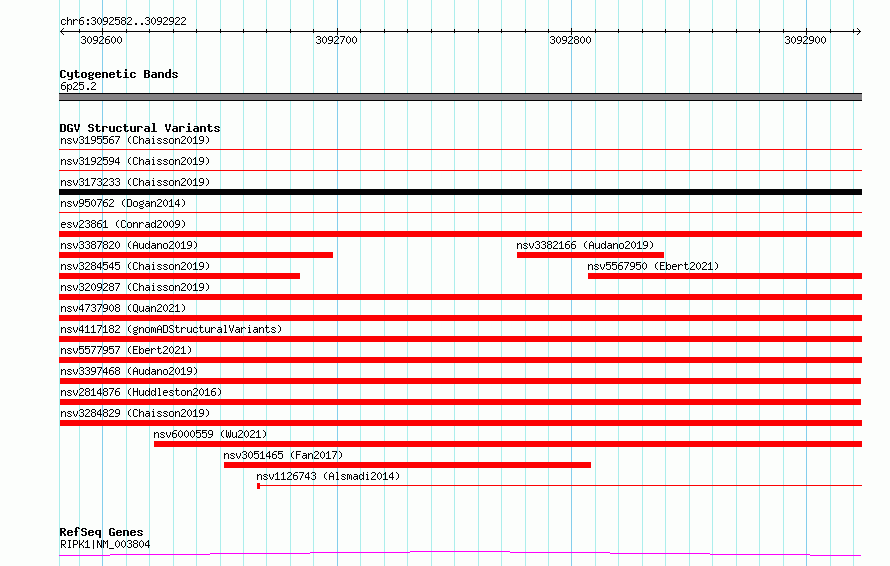Click the 3092700 ruler position label
The image size is (890, 566).
[x=336, y=40]
